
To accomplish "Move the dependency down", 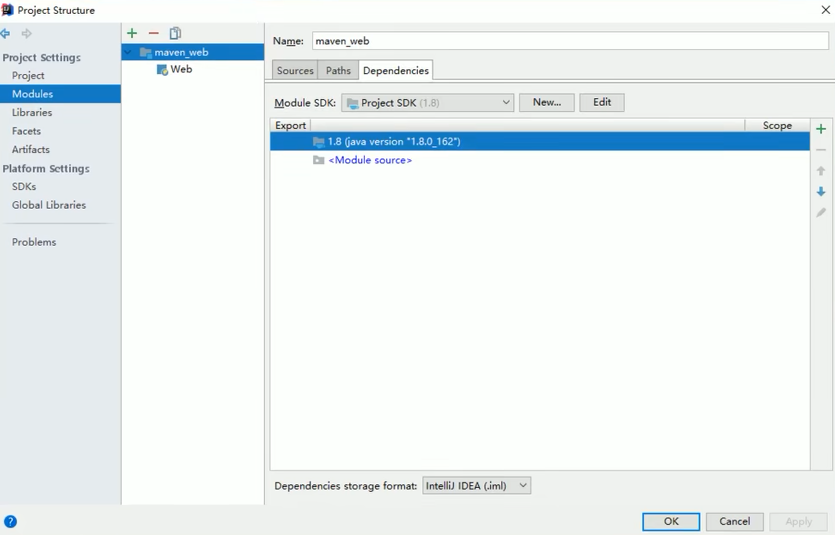I will (x=821, y=192).
